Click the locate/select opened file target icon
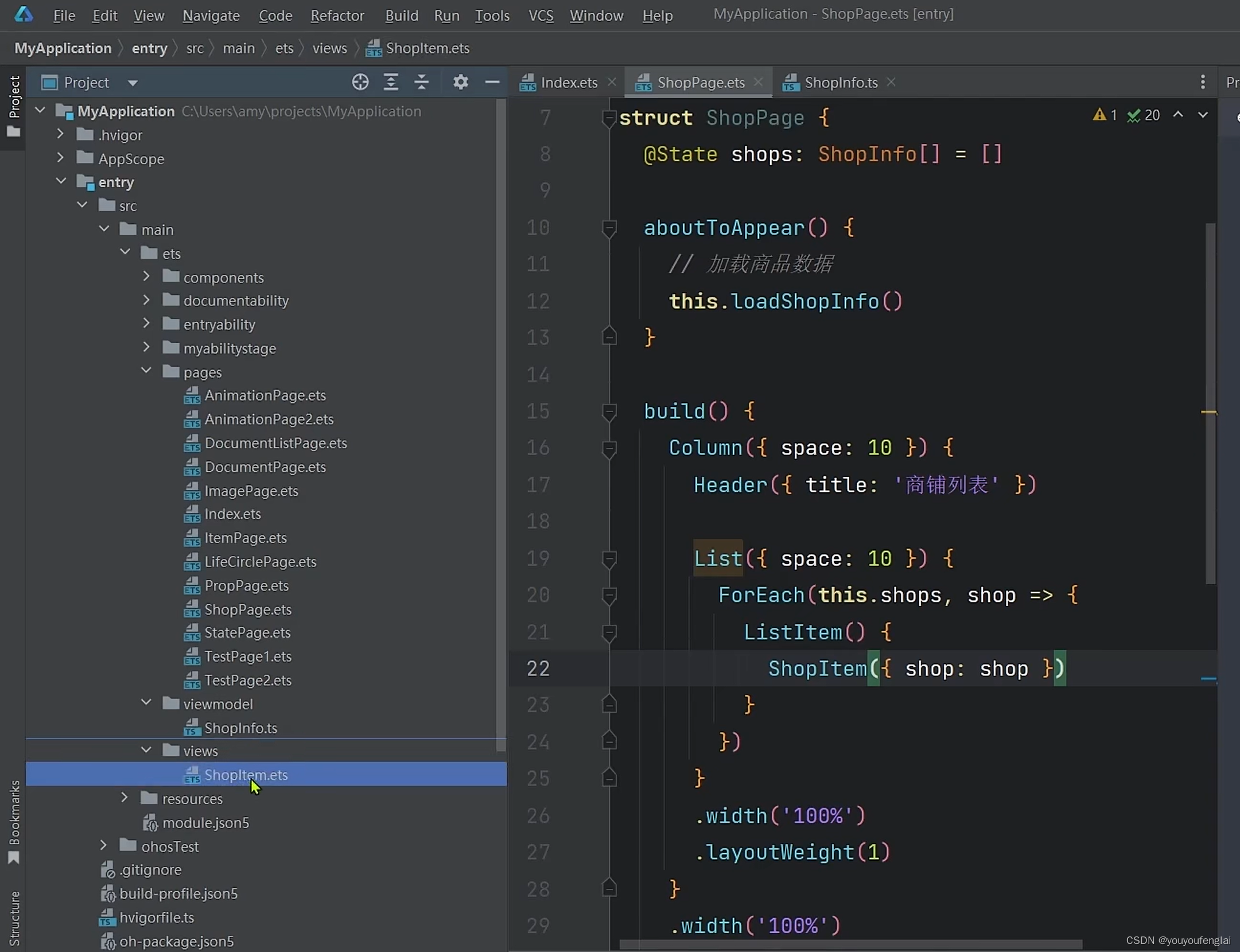Image resolution: width=1240 pixels, height=952 pixels. click(360, 83)
